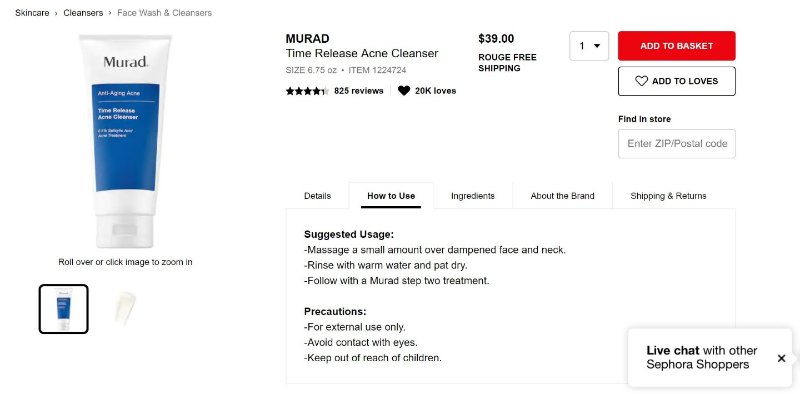Click the heart icon beside 20K loves

[x=404, y=91]
